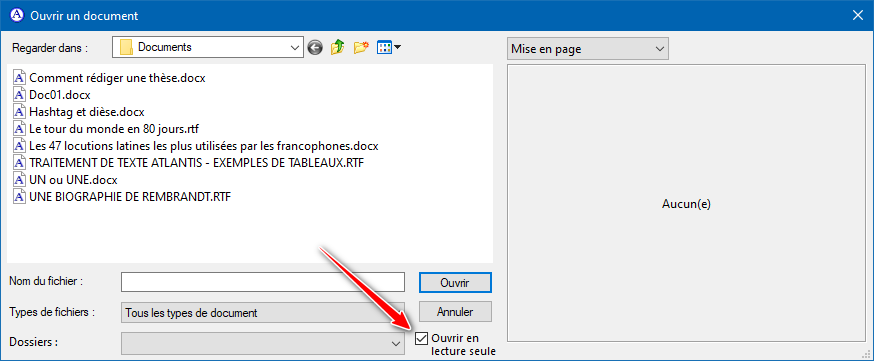Click folder icon in Regarder dans box
This screenshot has height=361, width=874.
[x=126, y=47]
